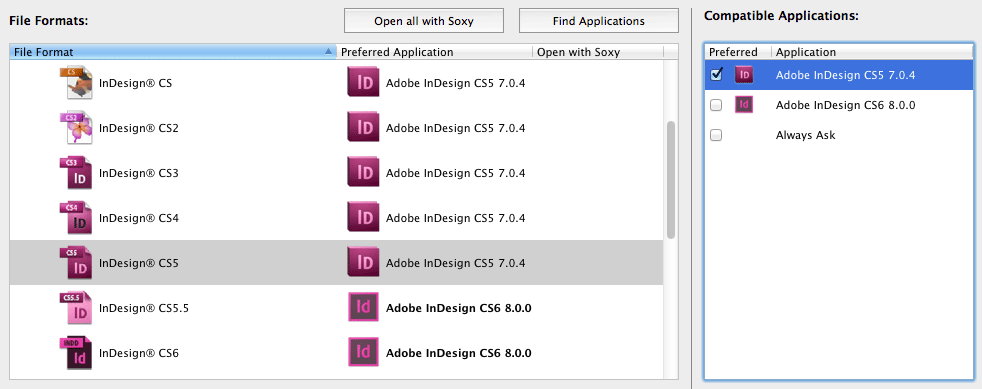Click preferred app icon in InDesign CS4 row

click(363, 218)
